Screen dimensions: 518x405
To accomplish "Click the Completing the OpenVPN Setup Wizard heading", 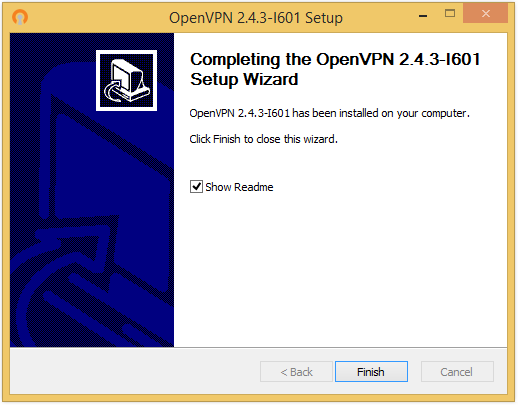I will (x=335, y=69).
